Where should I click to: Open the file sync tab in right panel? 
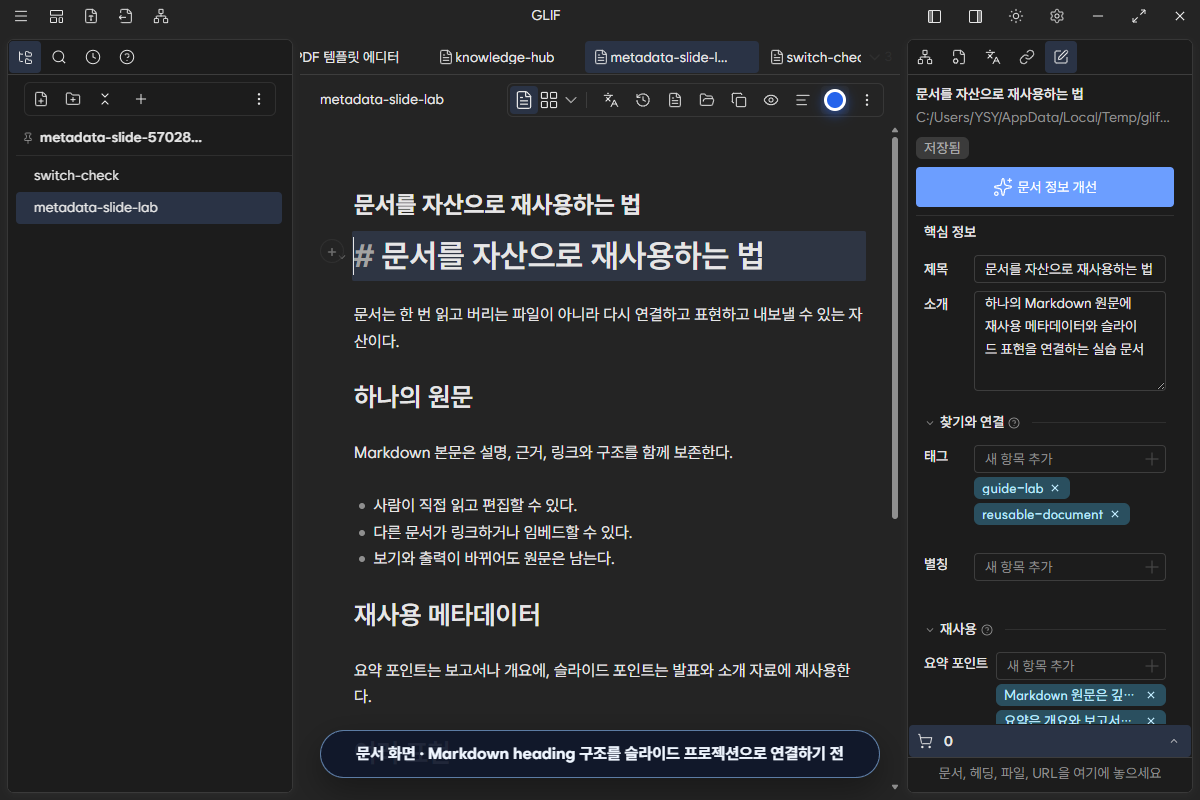point(959,57)
